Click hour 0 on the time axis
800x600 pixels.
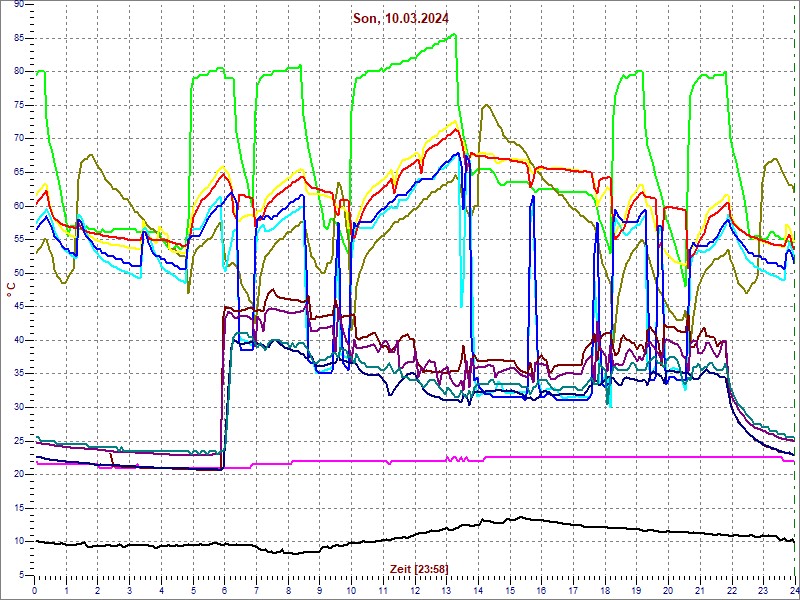click(x=34, y=591)
